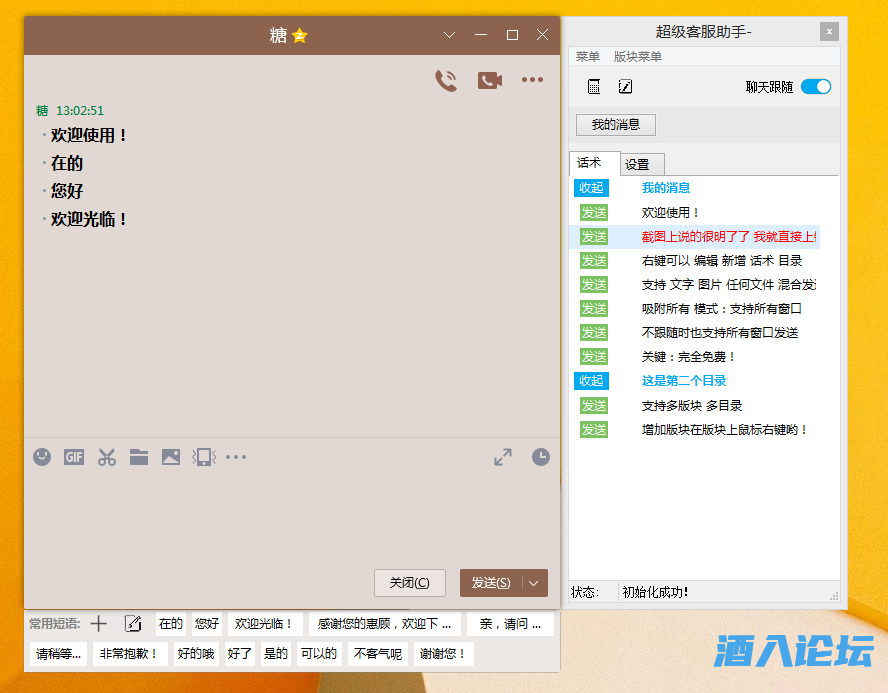The image size is (888, 693).
Task: Open chat history with the clock icon
Action: [x=540, y=457]
